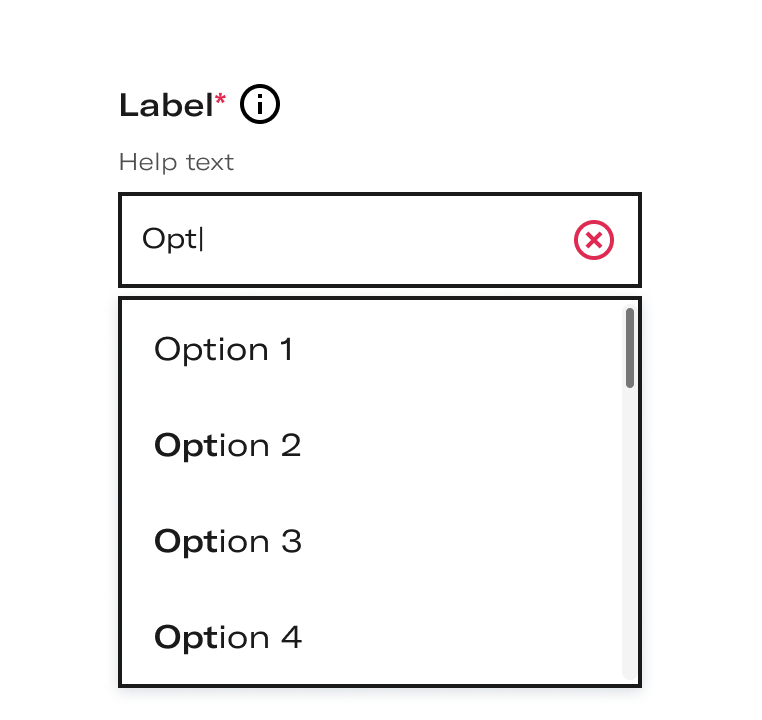Focus the text field containing "Opt"
The image size is (762, 720).
[x=380, y=240]
